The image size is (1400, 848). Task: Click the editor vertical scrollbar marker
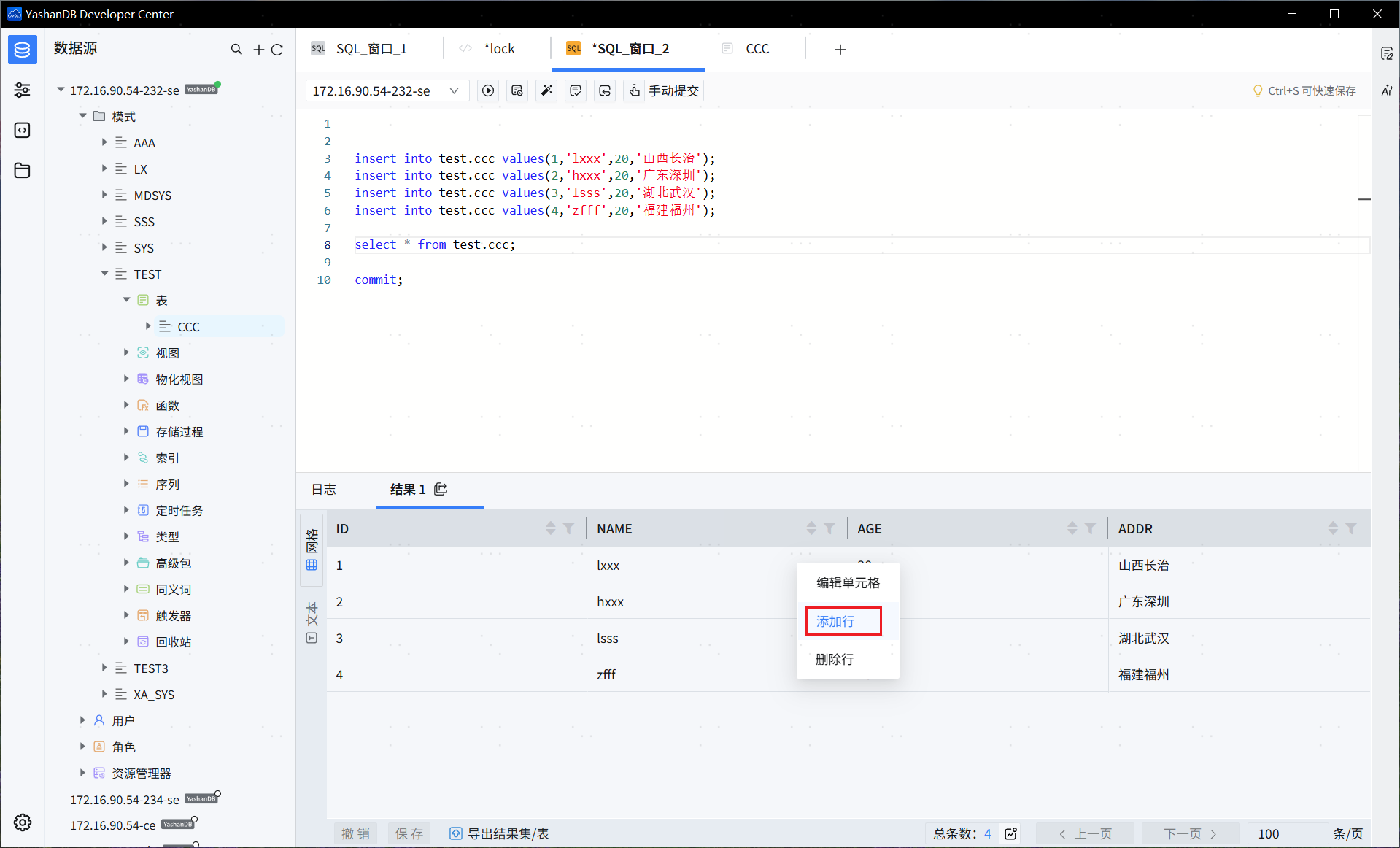tap(1364, 199)
